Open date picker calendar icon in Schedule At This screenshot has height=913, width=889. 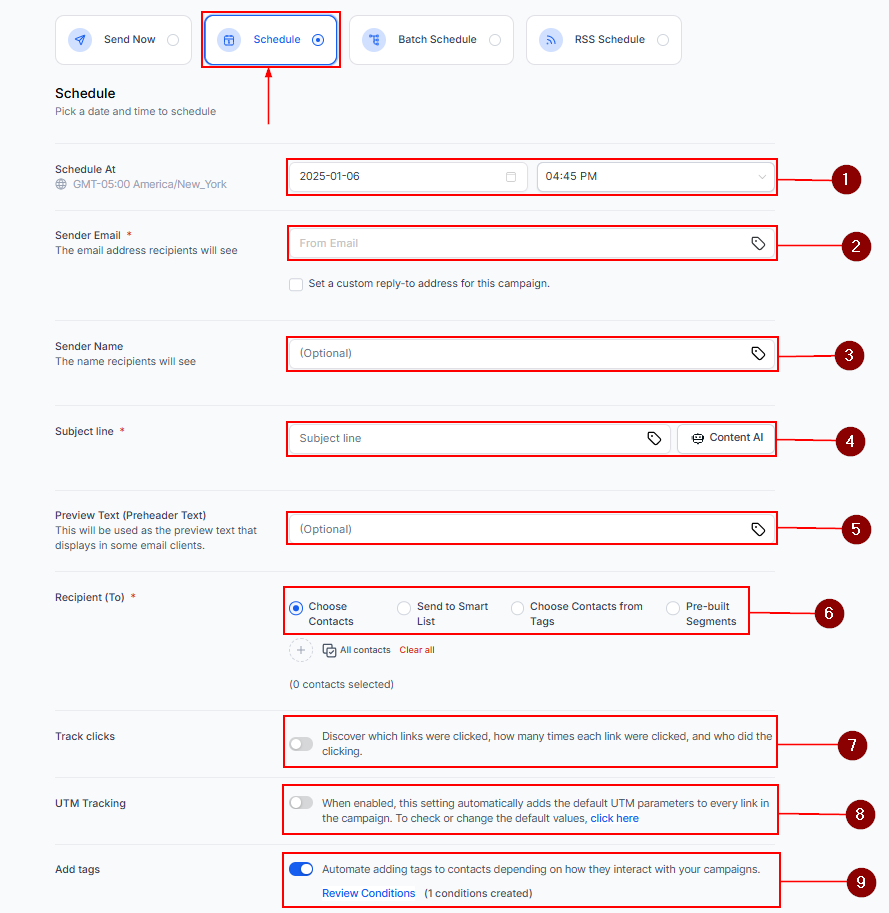(x=511, y=176)
